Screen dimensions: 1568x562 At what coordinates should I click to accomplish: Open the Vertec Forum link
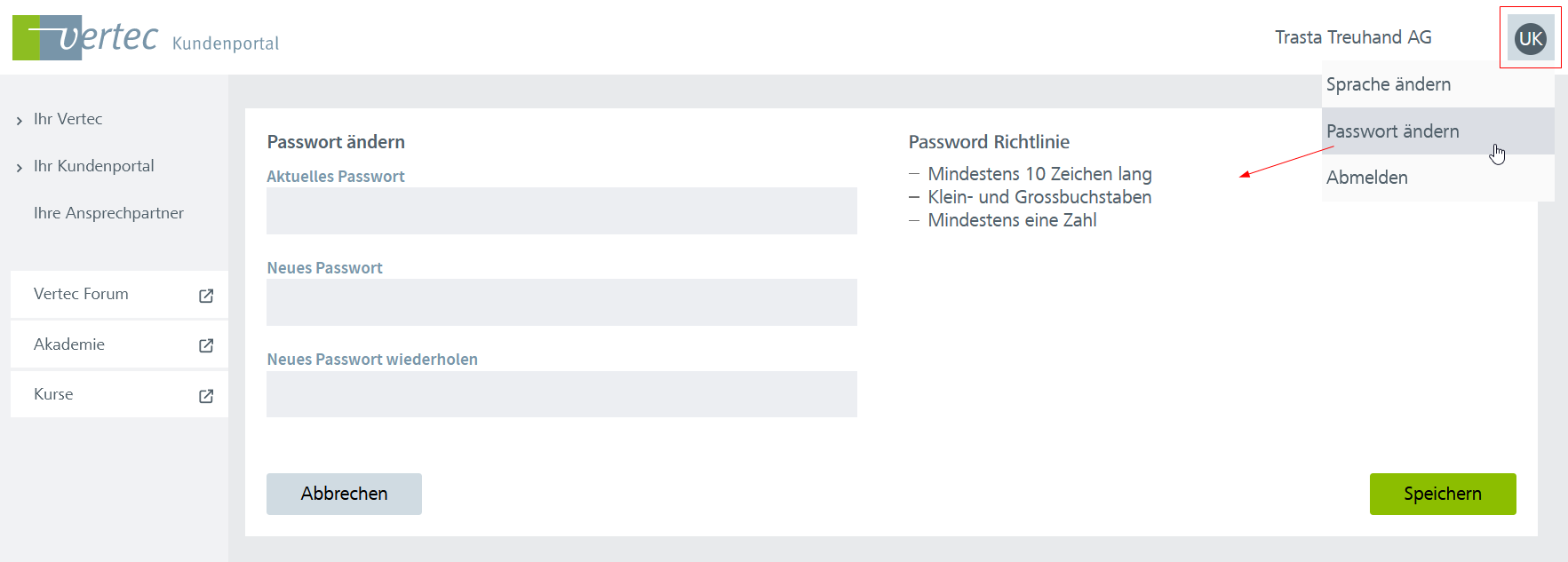81,294
